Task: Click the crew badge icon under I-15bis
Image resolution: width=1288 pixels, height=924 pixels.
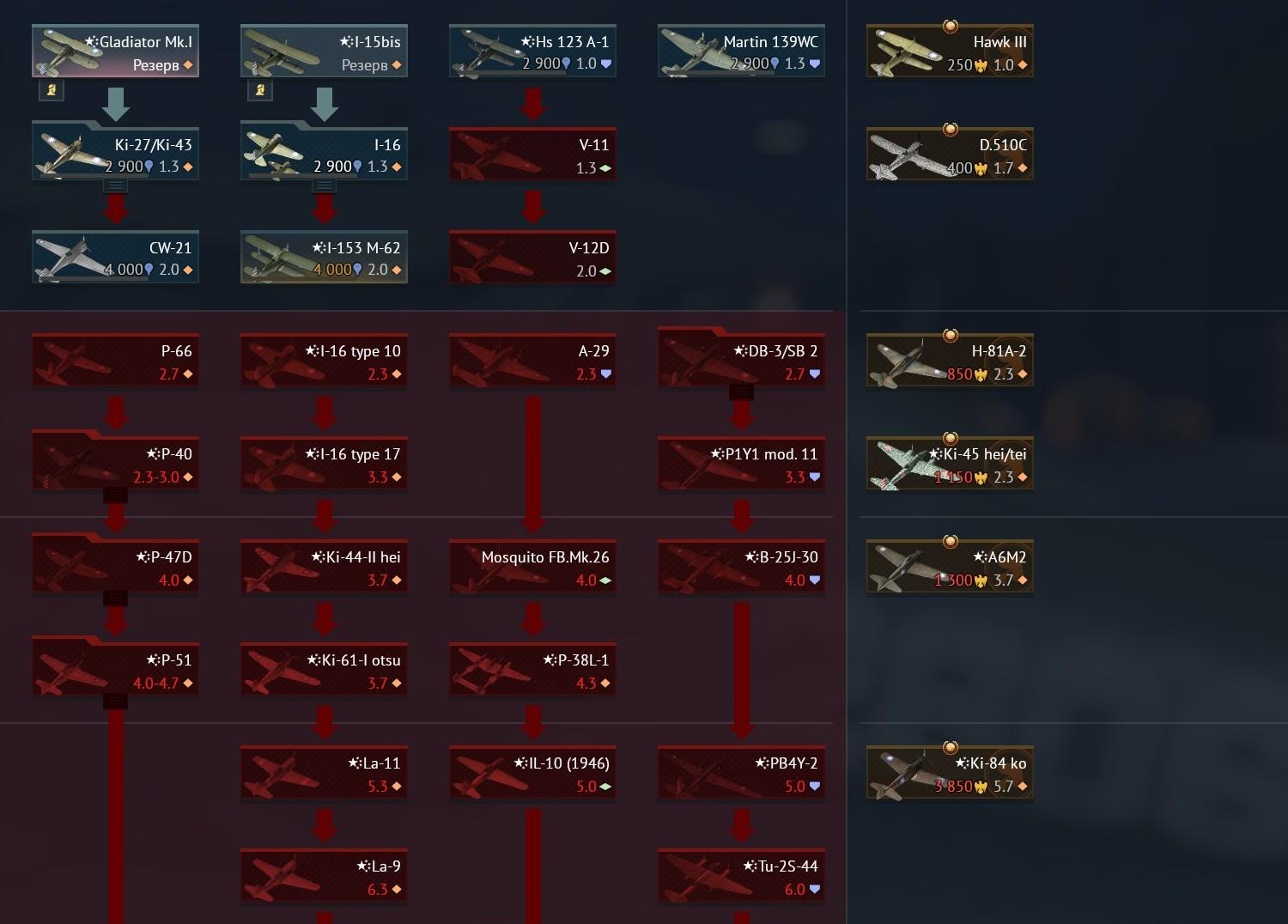Action: (x=260, y=89)
